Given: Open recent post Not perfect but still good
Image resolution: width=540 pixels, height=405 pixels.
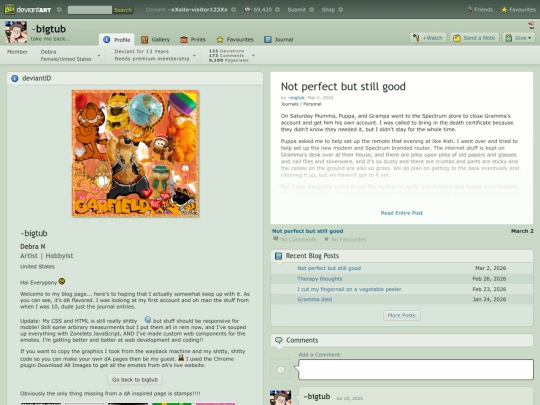Looking at the screenshot, I should tap(329, 268).
